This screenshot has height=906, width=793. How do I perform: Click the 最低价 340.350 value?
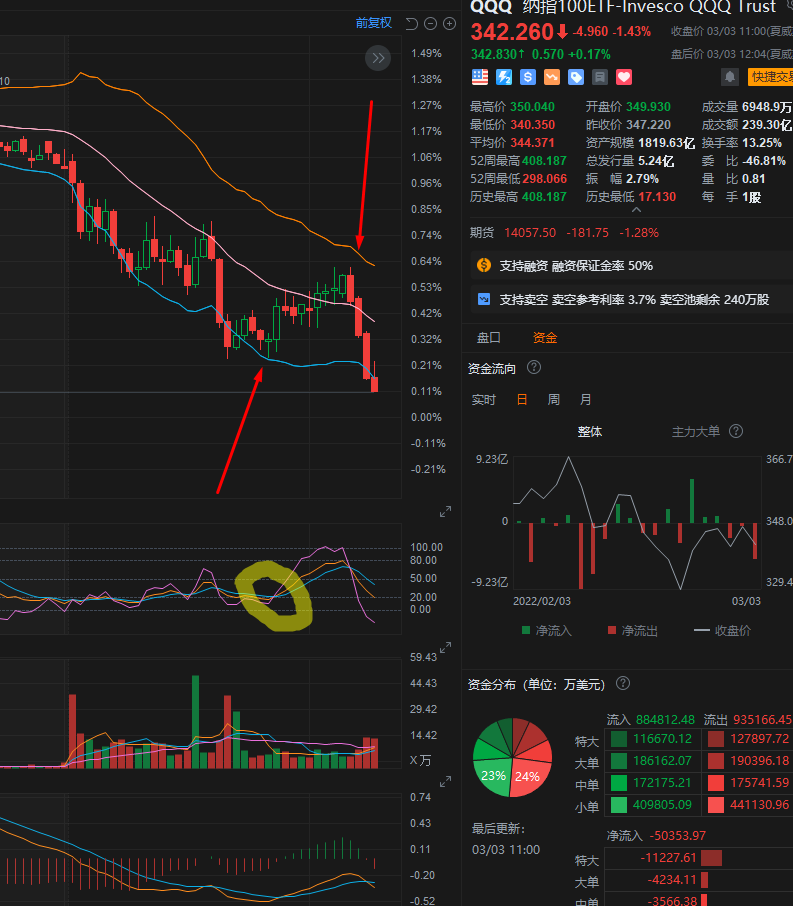(x=532, y=125)
